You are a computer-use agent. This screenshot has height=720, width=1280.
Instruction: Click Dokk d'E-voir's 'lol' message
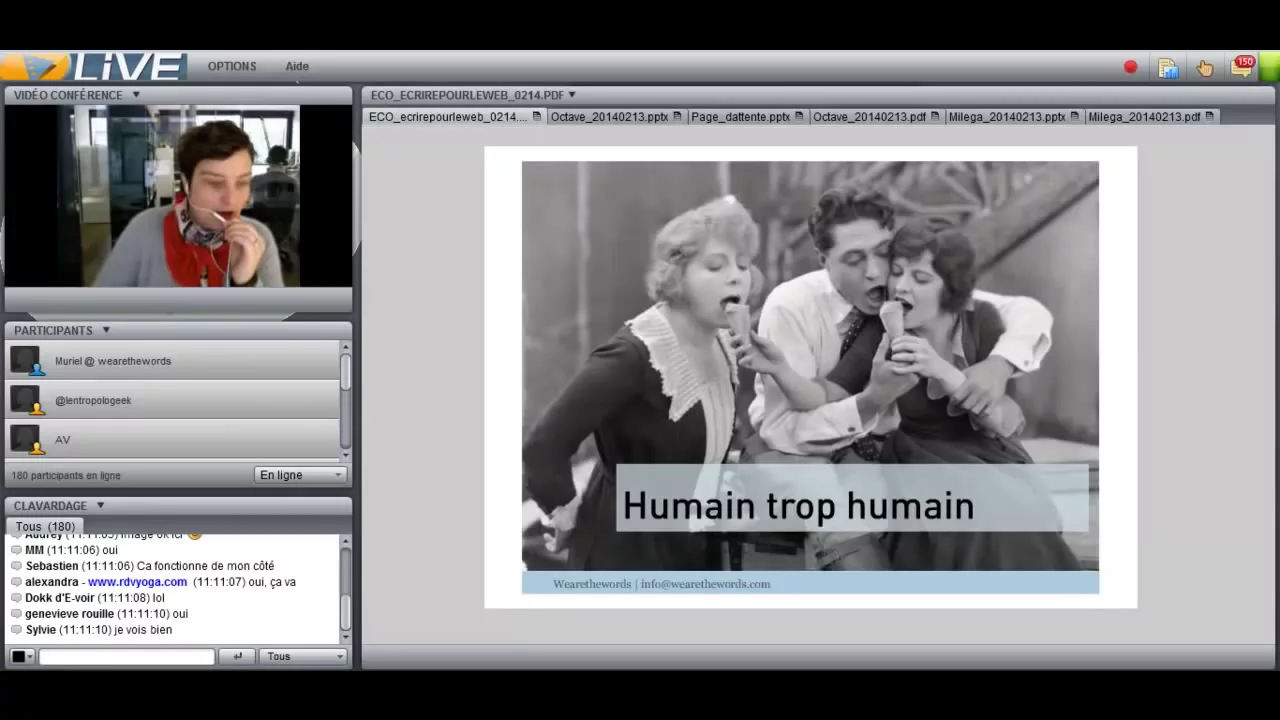pyautogui.click(x=158, y=598)
